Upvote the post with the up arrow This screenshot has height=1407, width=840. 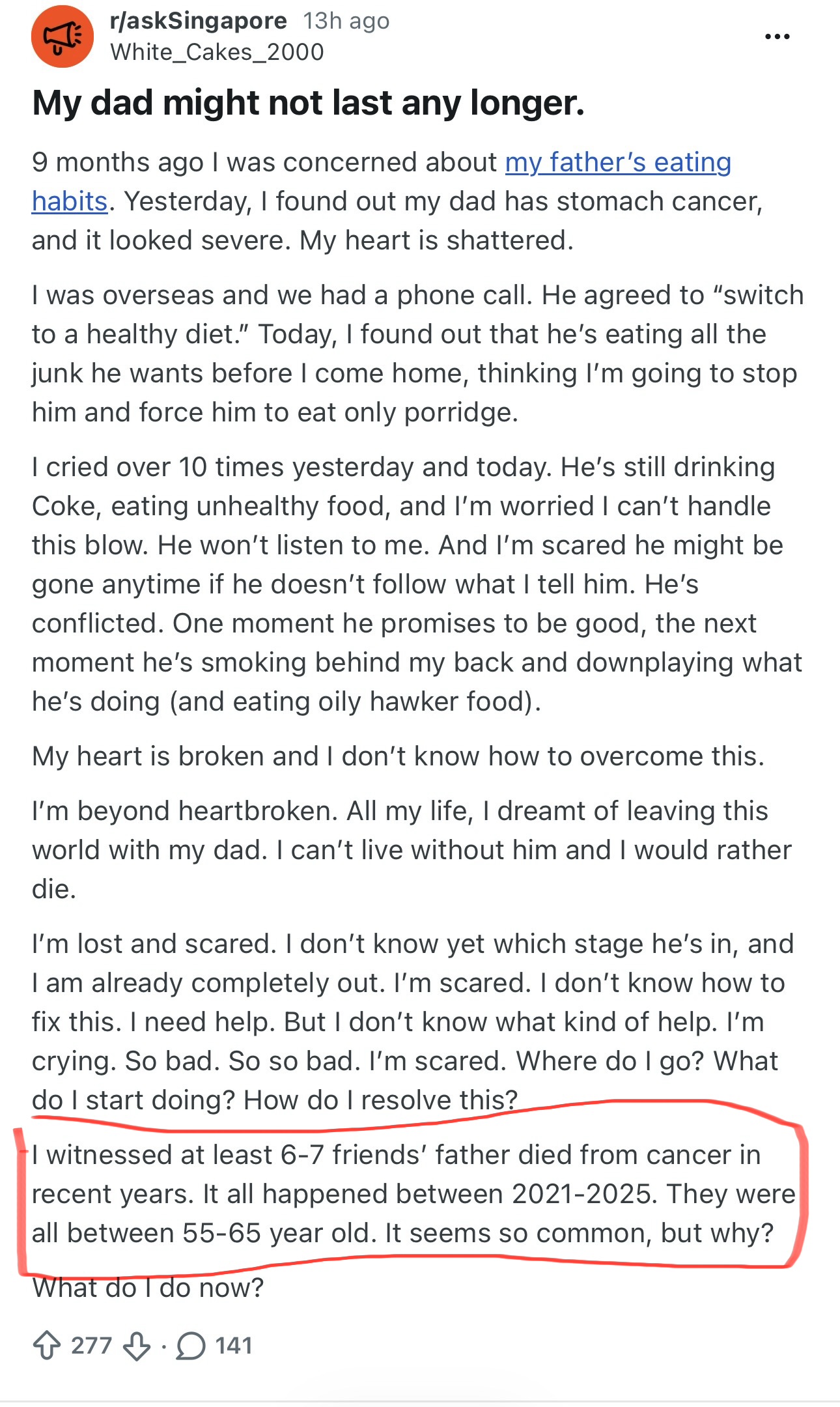tap(47, 1345)
